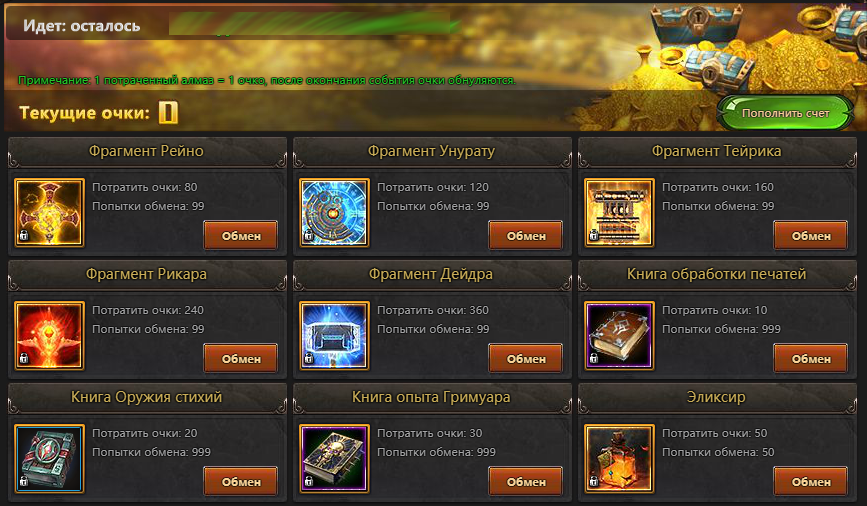Click the Книга обработки печатей book icon
Image resolution: width=867 pixels, height=506 pixels.
[x=619, y=336]
